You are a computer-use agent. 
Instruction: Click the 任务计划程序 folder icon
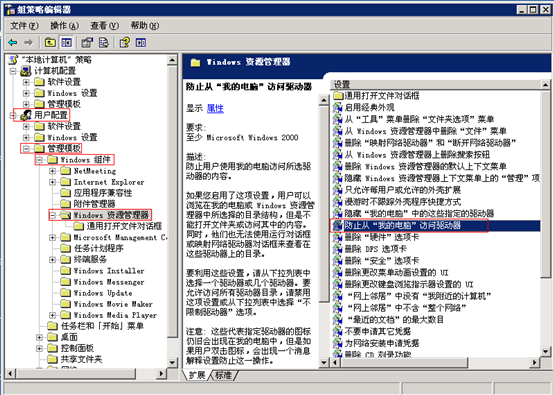[65, 248]
